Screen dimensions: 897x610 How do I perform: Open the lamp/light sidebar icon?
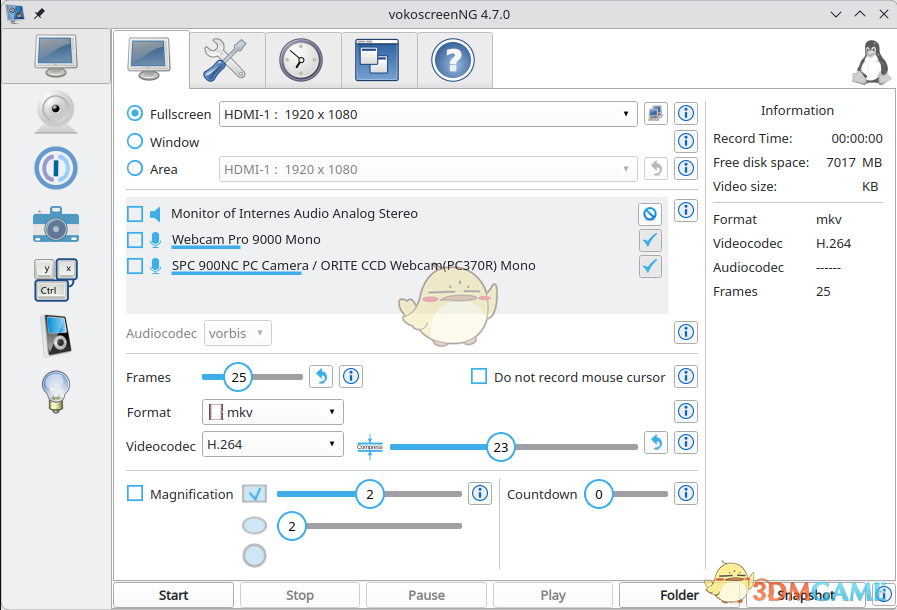tap(55, 391)
